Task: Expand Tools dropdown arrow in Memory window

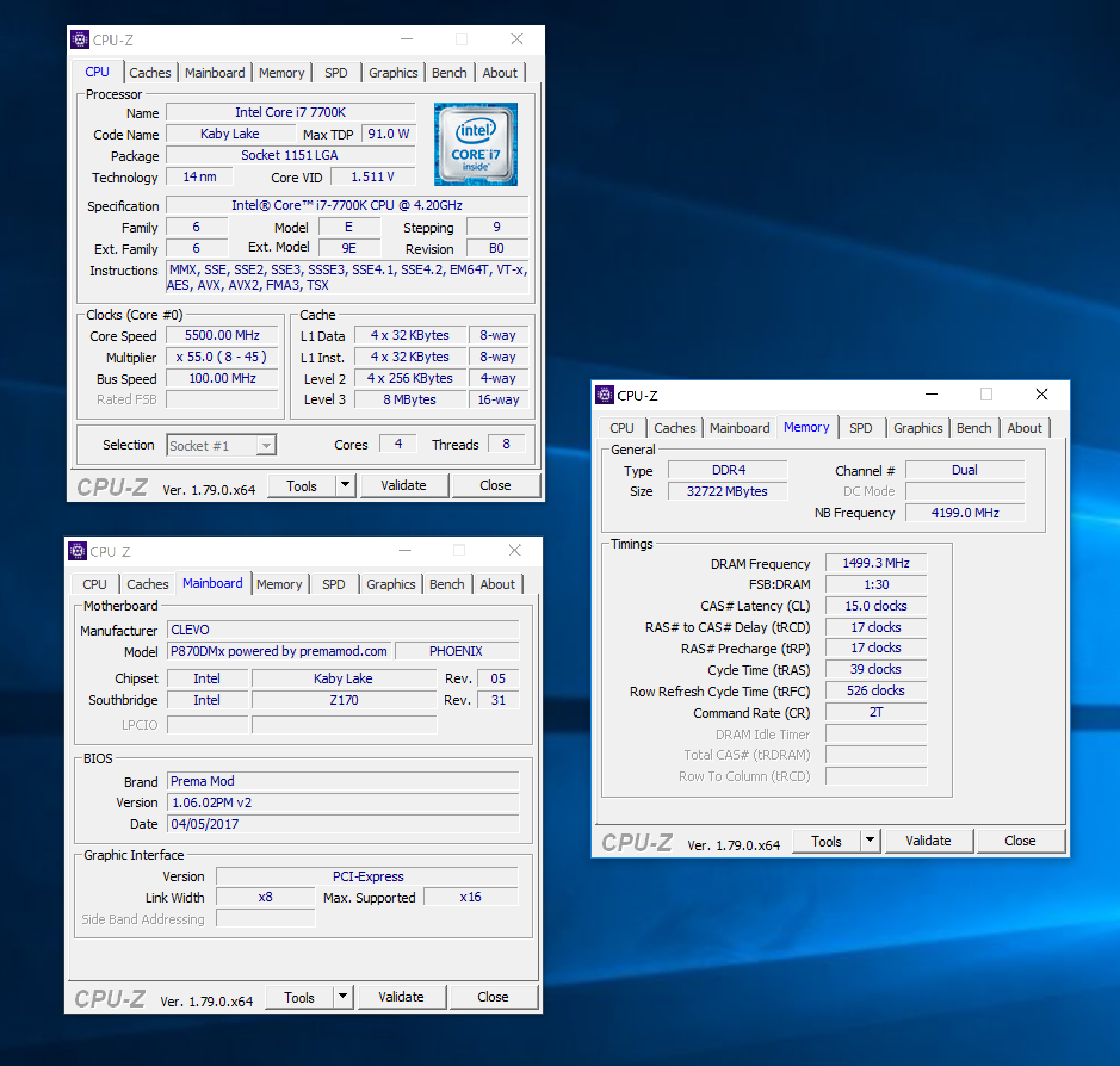Action: tap(870, 841)
